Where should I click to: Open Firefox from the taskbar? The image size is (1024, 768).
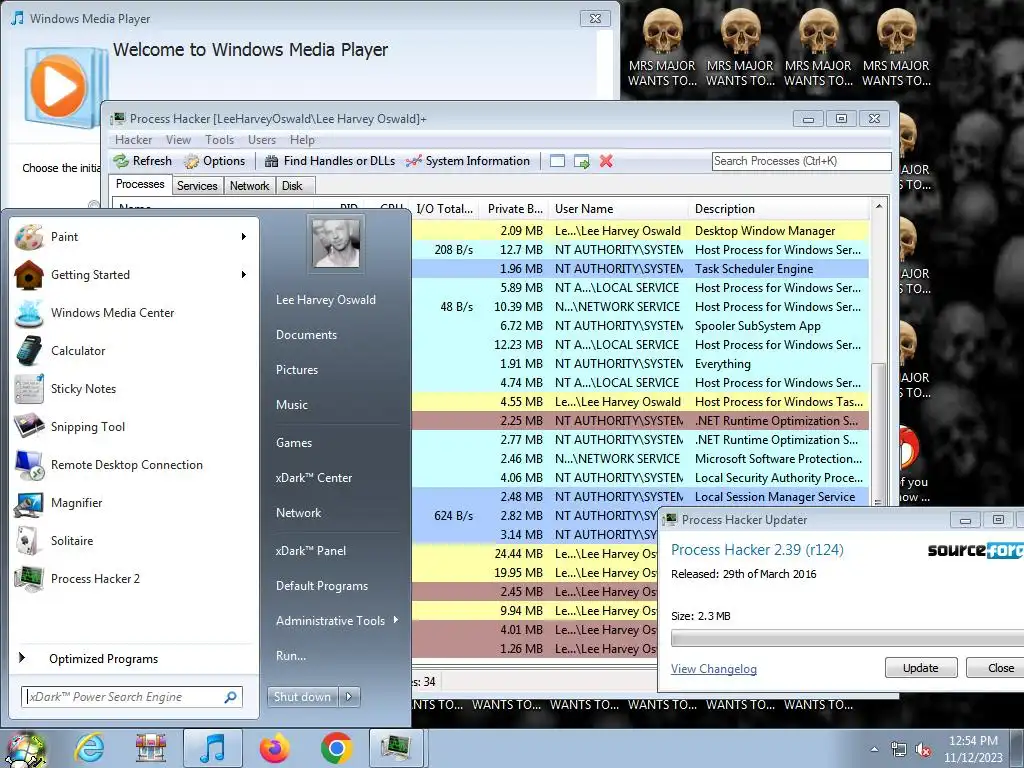(x=274, y=748)
